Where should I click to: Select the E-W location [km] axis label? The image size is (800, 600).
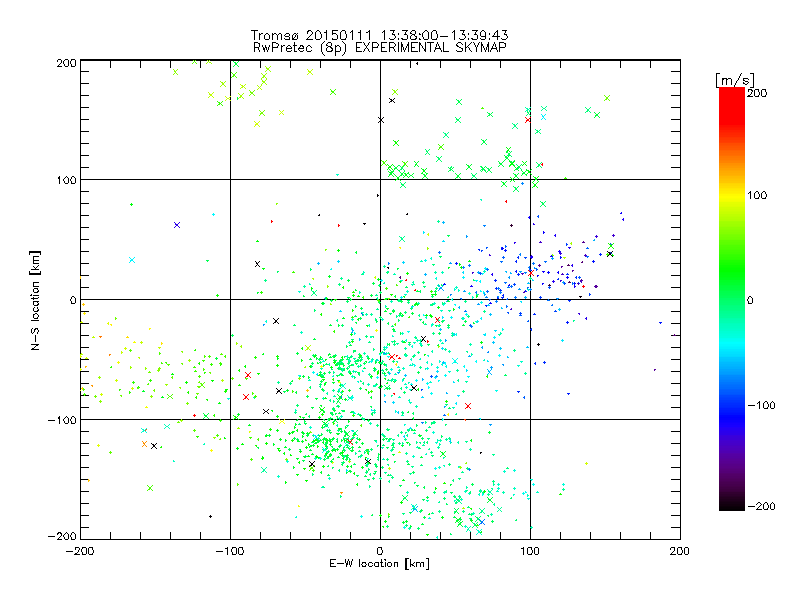[x=379, y=563]
